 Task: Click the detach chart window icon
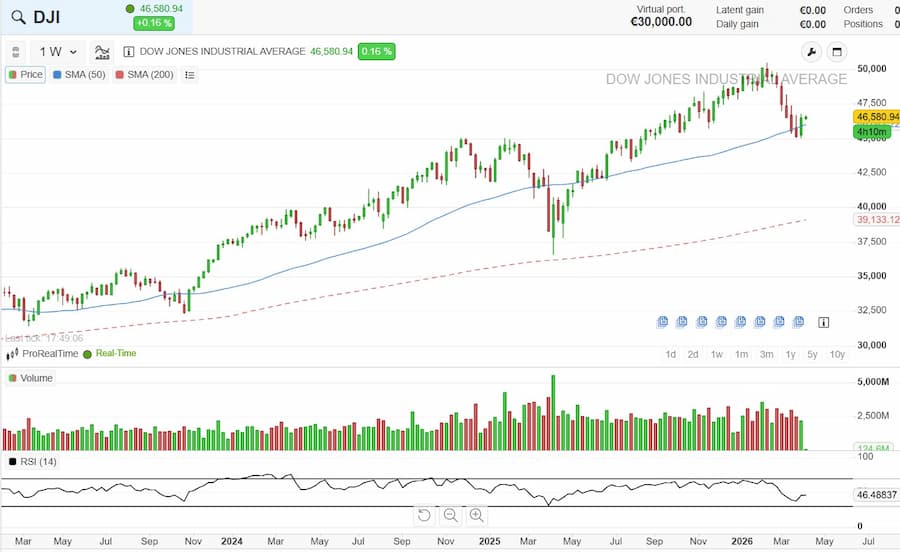click(x=837, y=52)
